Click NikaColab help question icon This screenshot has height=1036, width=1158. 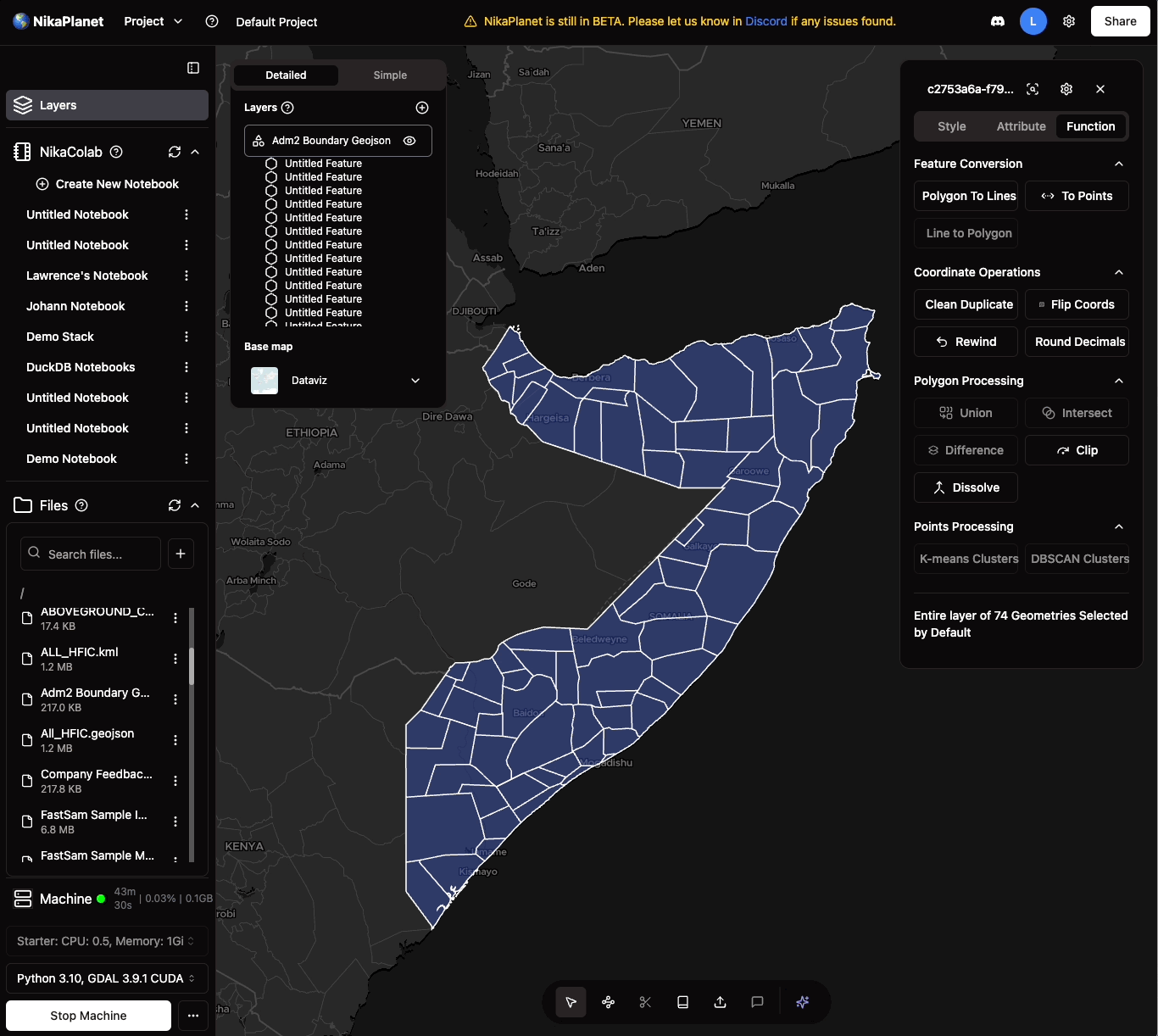point(117,152)
